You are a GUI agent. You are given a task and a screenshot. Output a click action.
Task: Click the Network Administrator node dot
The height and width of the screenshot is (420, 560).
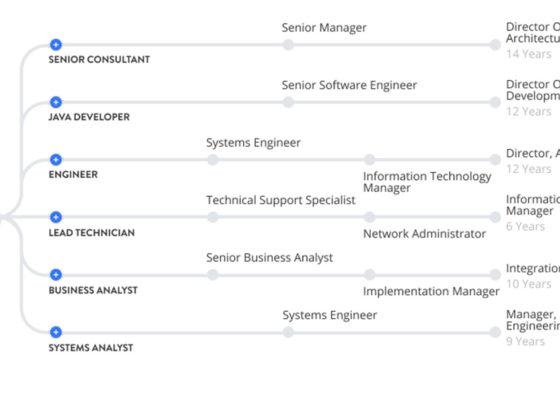click(x=370, y=217)
